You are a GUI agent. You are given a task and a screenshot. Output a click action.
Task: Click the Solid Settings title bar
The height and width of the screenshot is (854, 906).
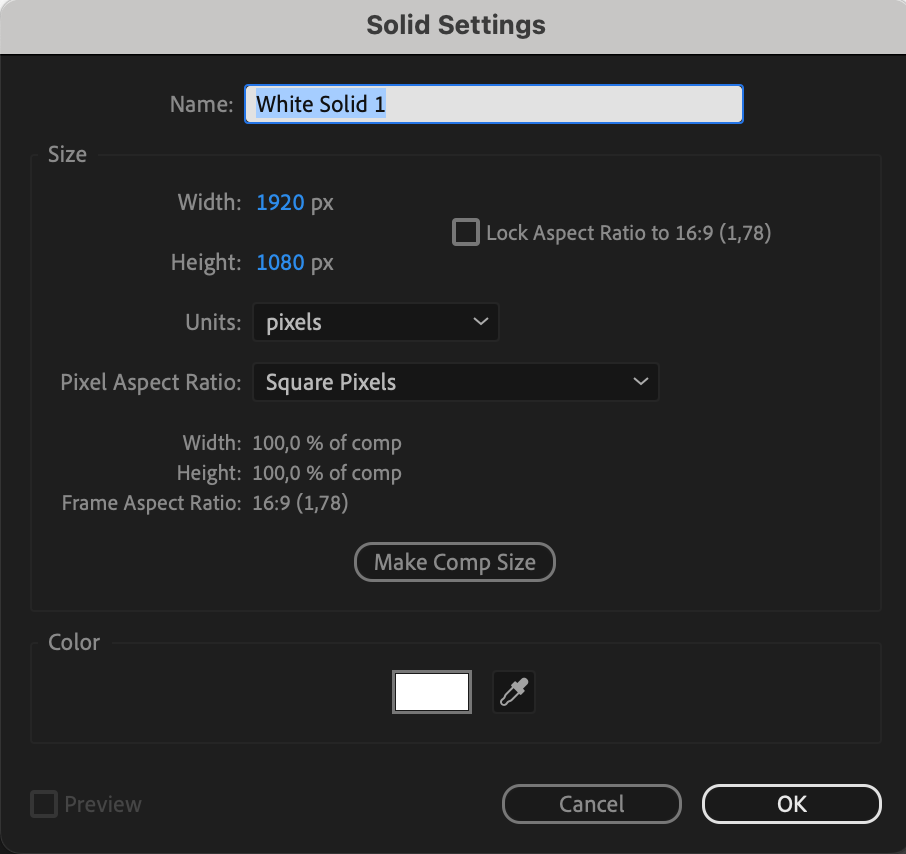455,25
